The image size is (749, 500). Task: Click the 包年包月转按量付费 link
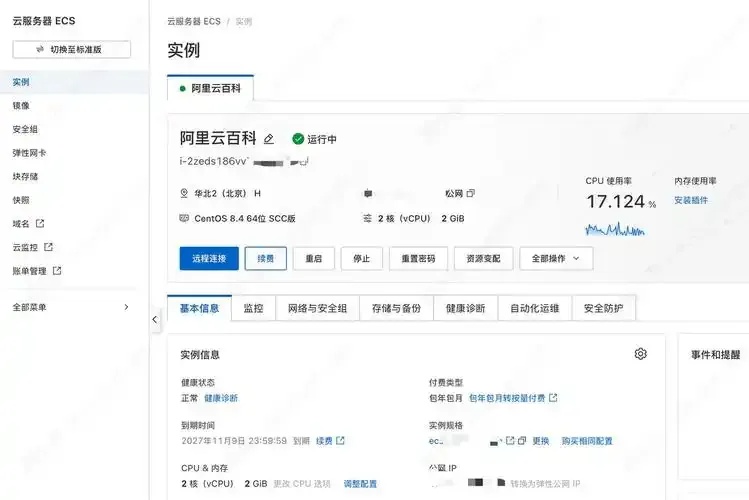[507, 398]
